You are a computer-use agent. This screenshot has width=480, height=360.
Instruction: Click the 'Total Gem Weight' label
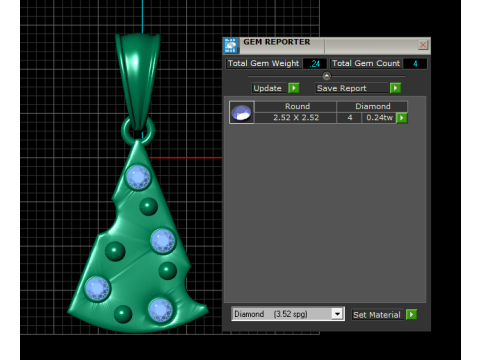pyautogui.click(x=263, y=63)
